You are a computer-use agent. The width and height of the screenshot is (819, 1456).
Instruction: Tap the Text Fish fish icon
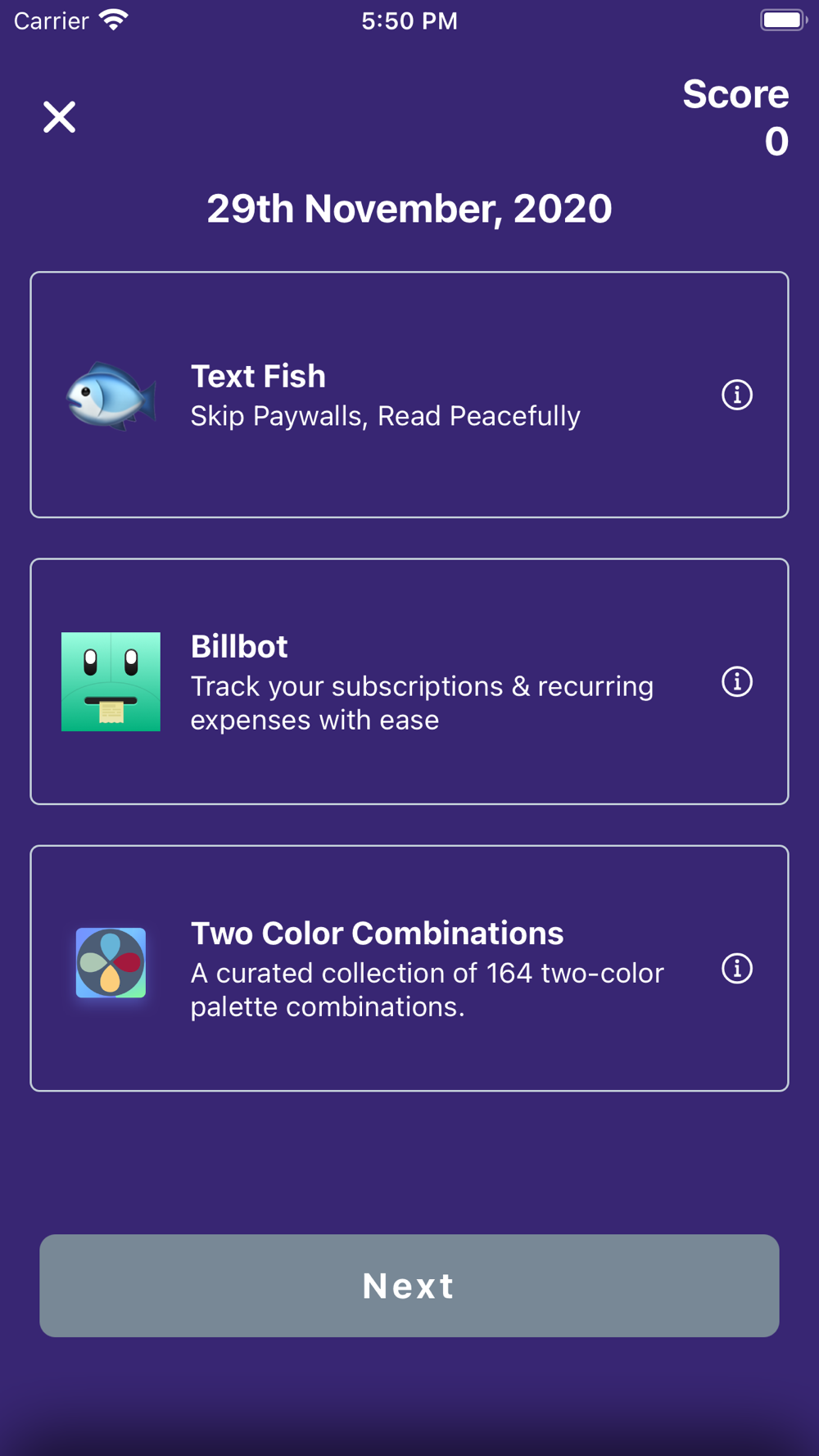coord(111,396)
